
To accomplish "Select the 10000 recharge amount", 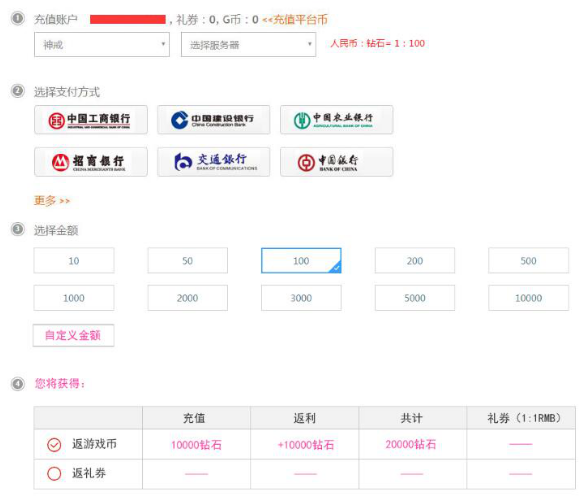I will [x=528, y=298].
